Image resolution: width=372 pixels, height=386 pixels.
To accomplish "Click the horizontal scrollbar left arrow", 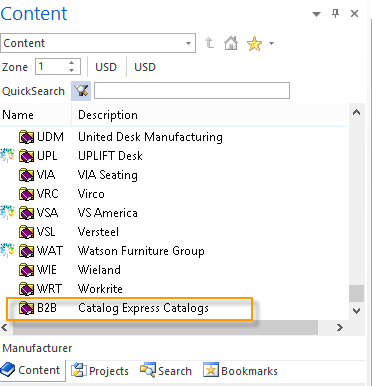I will [4, 328].
